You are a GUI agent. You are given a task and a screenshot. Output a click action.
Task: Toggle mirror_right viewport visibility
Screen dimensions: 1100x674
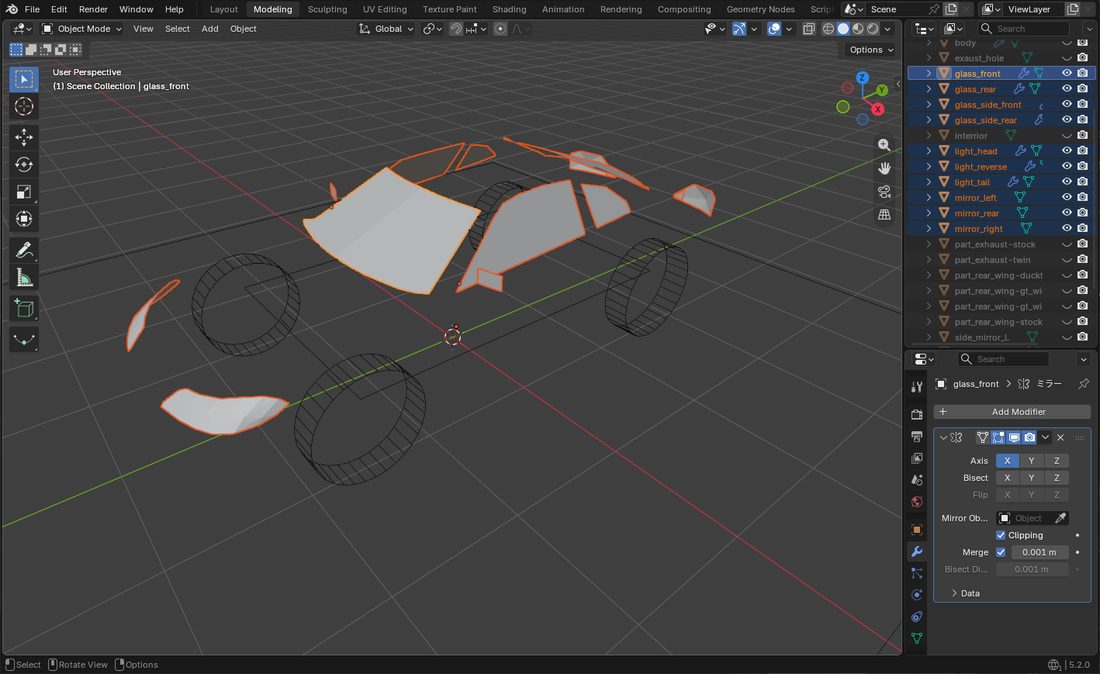[x=1066, y=229]
